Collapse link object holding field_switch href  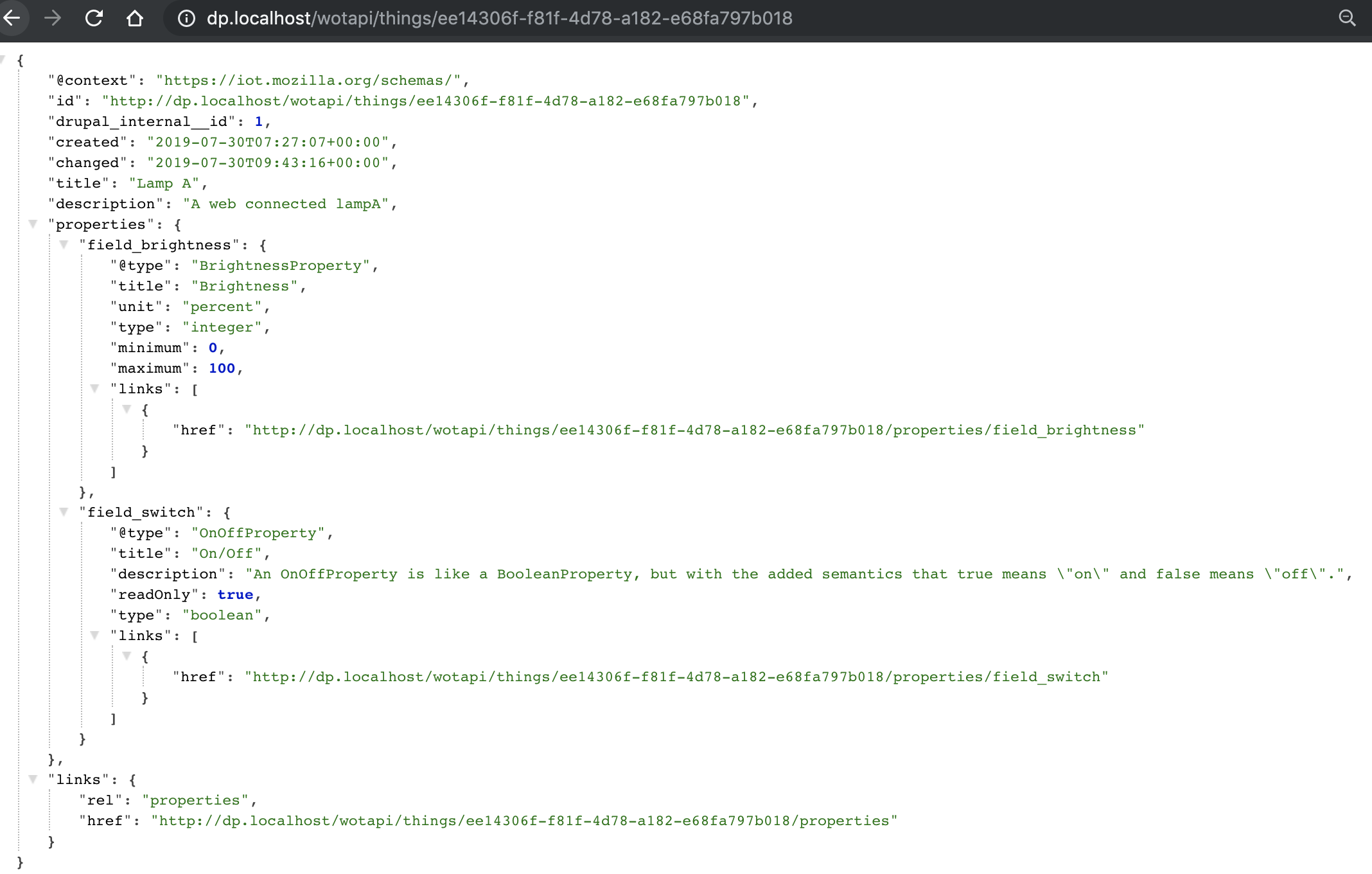pos(127,656)
